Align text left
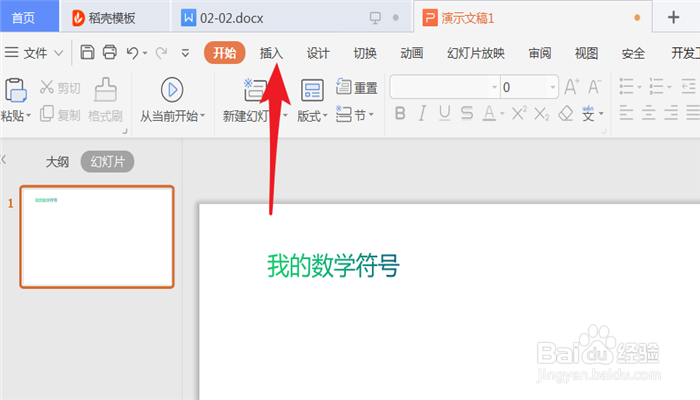 tap(626, 113)
